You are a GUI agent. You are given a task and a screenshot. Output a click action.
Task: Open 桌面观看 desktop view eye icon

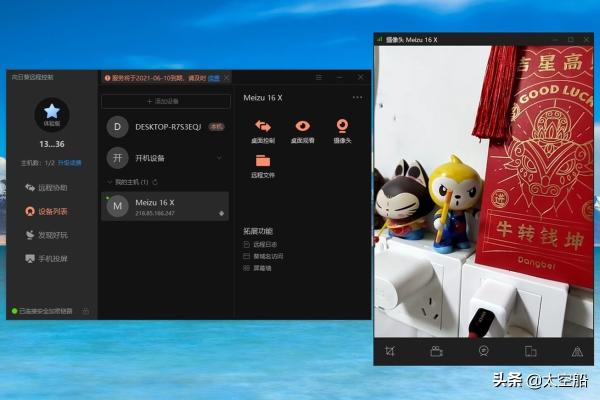[x=302, y=131]
